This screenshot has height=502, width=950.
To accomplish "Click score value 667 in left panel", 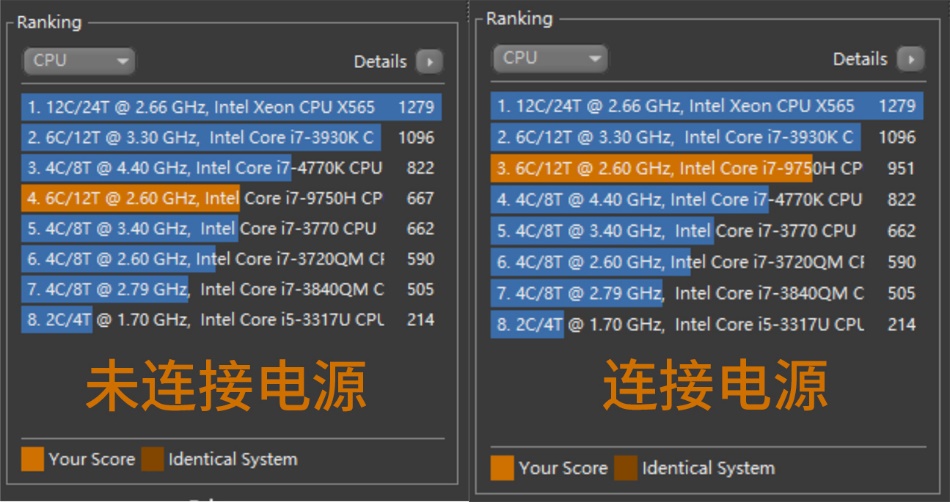I will [x=420, y=198].
